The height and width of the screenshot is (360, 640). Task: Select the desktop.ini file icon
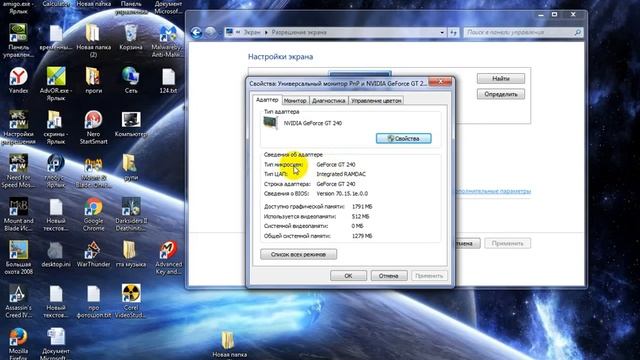56,254
